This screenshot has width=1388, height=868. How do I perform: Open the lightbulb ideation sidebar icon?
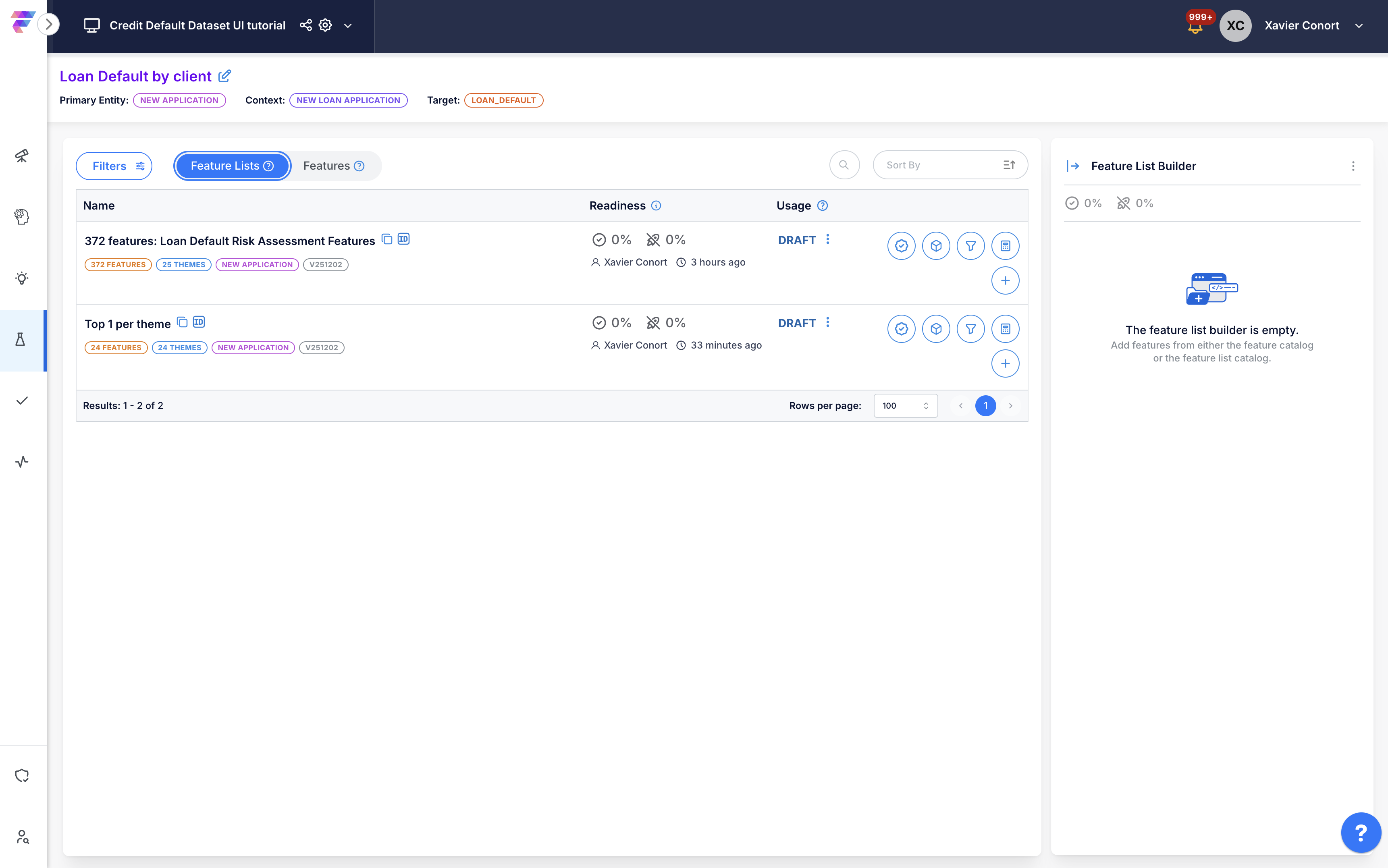[22, 278]
